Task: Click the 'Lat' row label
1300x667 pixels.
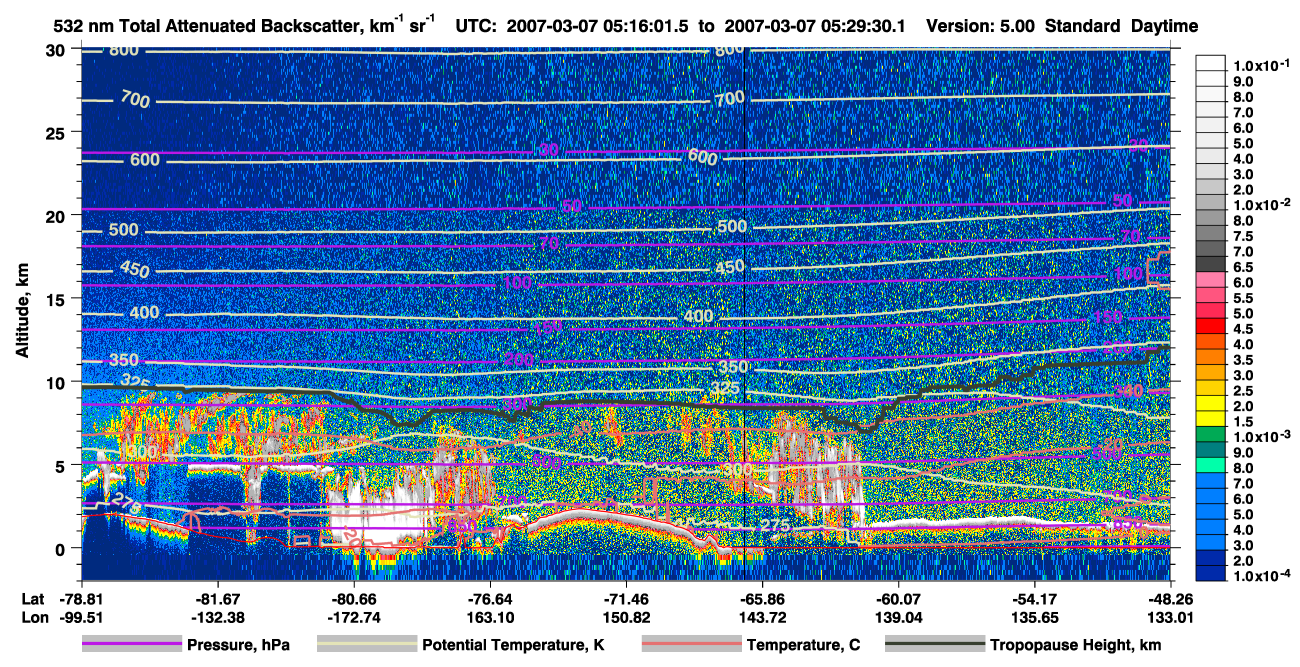Action: point(32,598)
